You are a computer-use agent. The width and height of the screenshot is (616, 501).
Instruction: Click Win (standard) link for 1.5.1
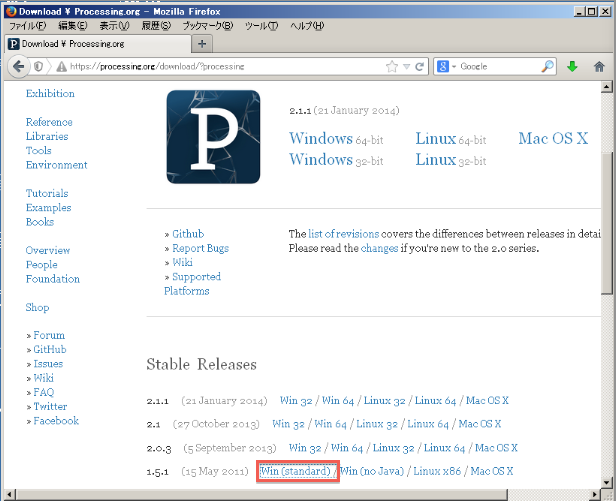pyautogui.click(x=296, y=471)
